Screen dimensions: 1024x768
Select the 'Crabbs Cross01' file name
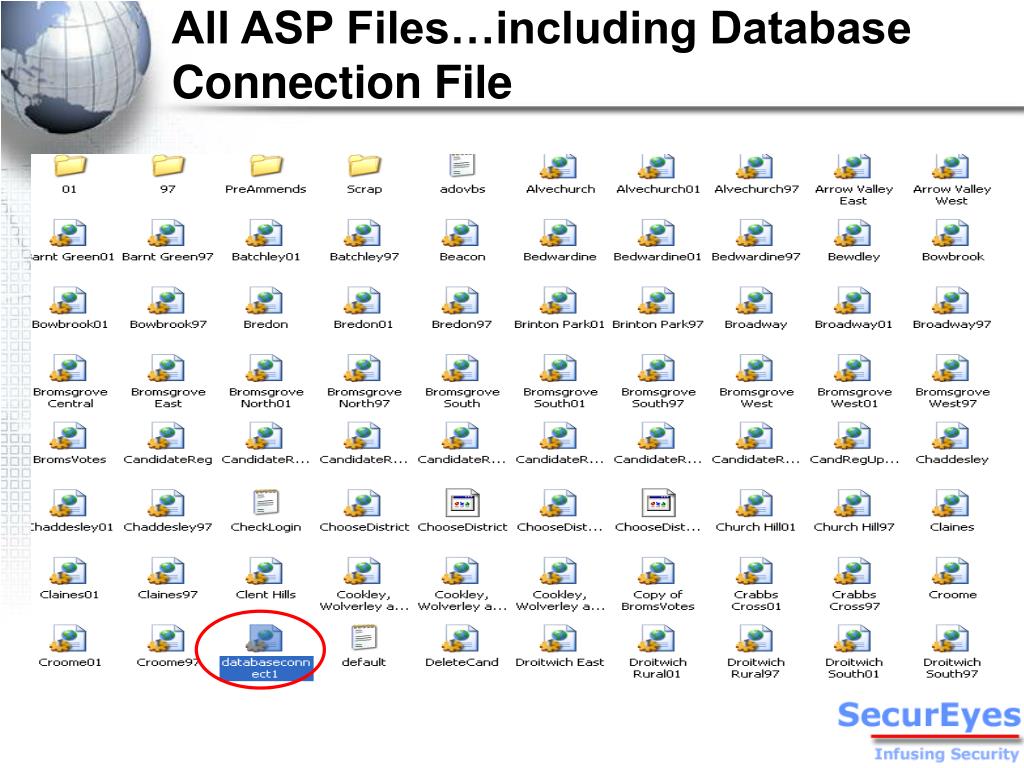point(756,600)
